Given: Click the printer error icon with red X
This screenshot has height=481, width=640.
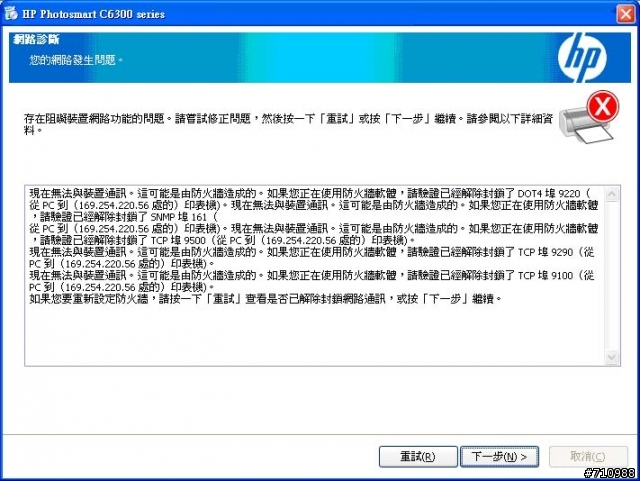Looking at the screenshot, I should coord(589,118).
